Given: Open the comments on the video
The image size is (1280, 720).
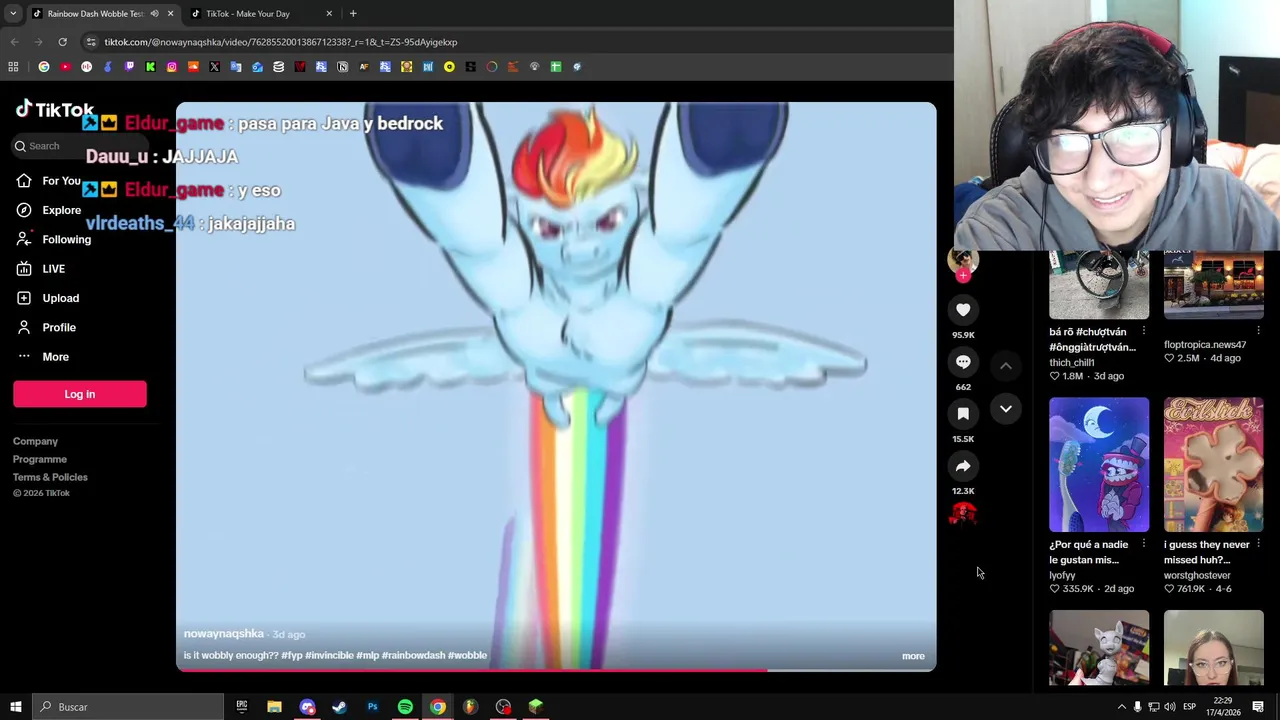Looking at the screenshot, I should coord(963,362).
